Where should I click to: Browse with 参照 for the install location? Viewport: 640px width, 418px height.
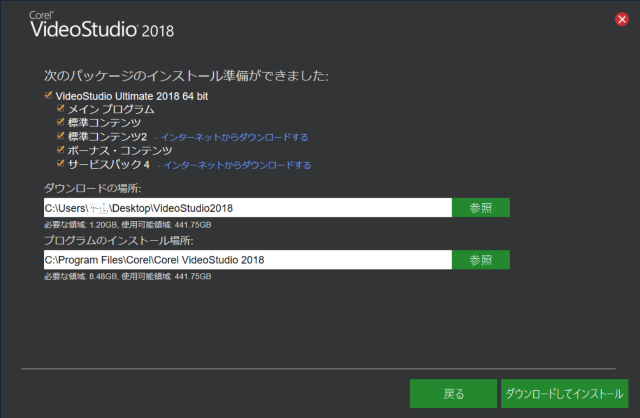click(481, 260)
